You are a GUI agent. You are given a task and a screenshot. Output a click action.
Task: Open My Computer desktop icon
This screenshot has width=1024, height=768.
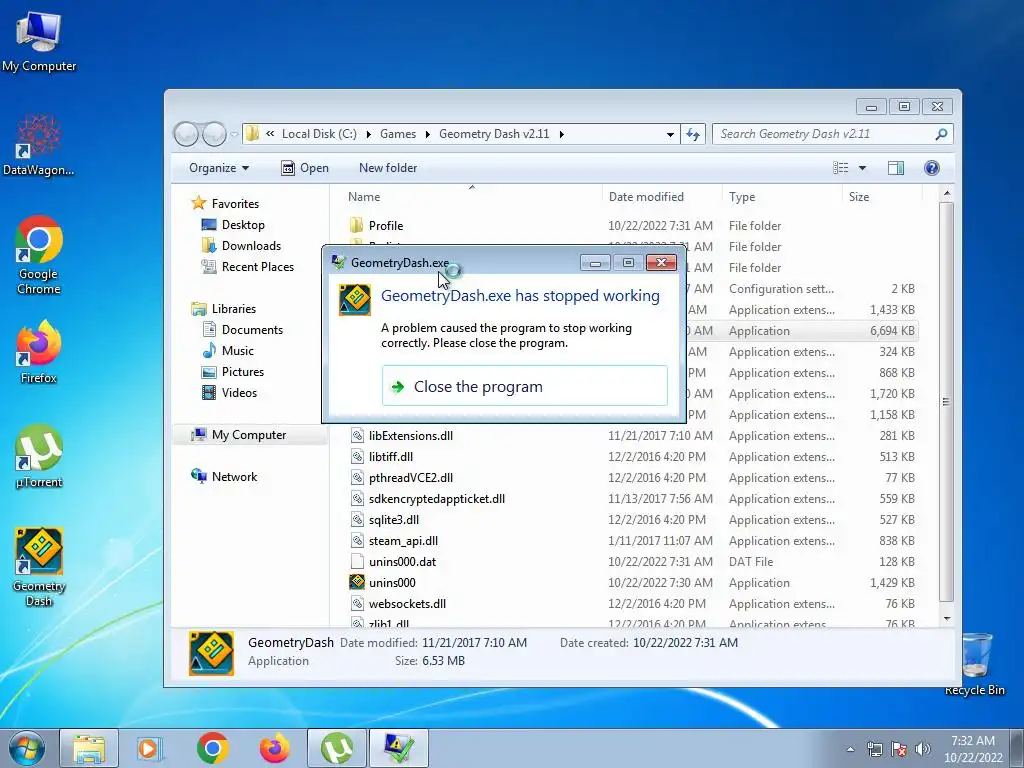[x=39, y=40]
